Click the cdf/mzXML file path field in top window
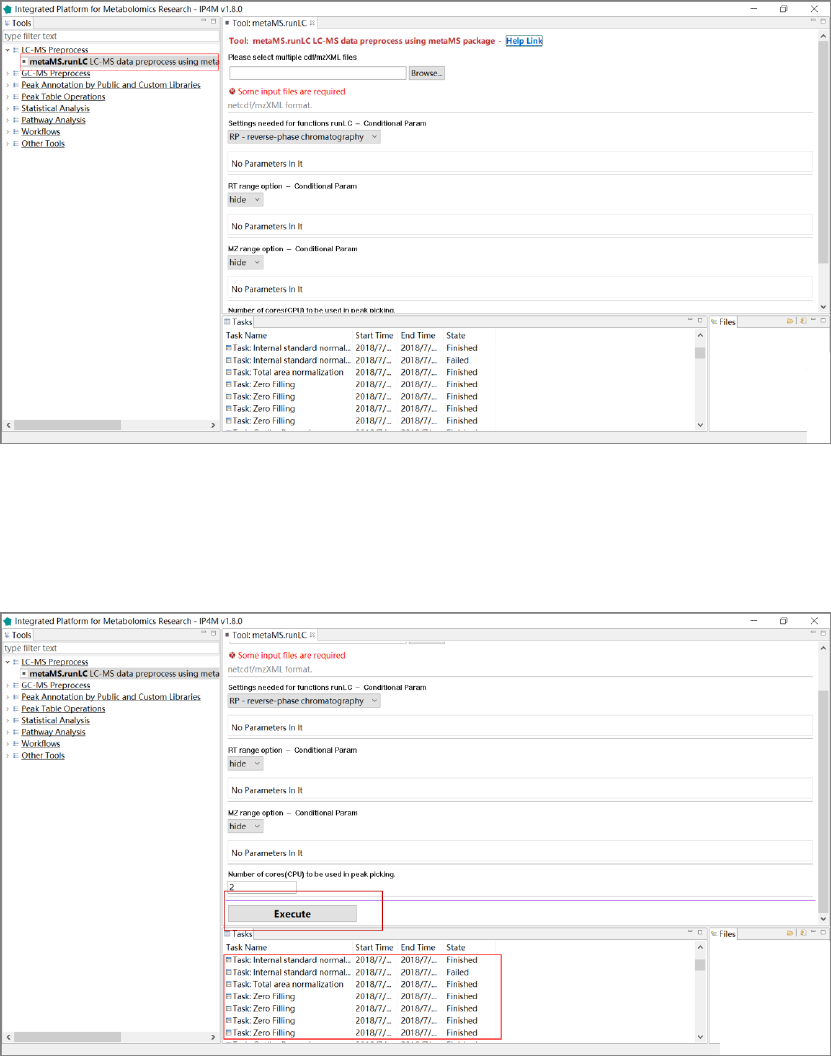Screen dimensions: 831x1056 318,73
